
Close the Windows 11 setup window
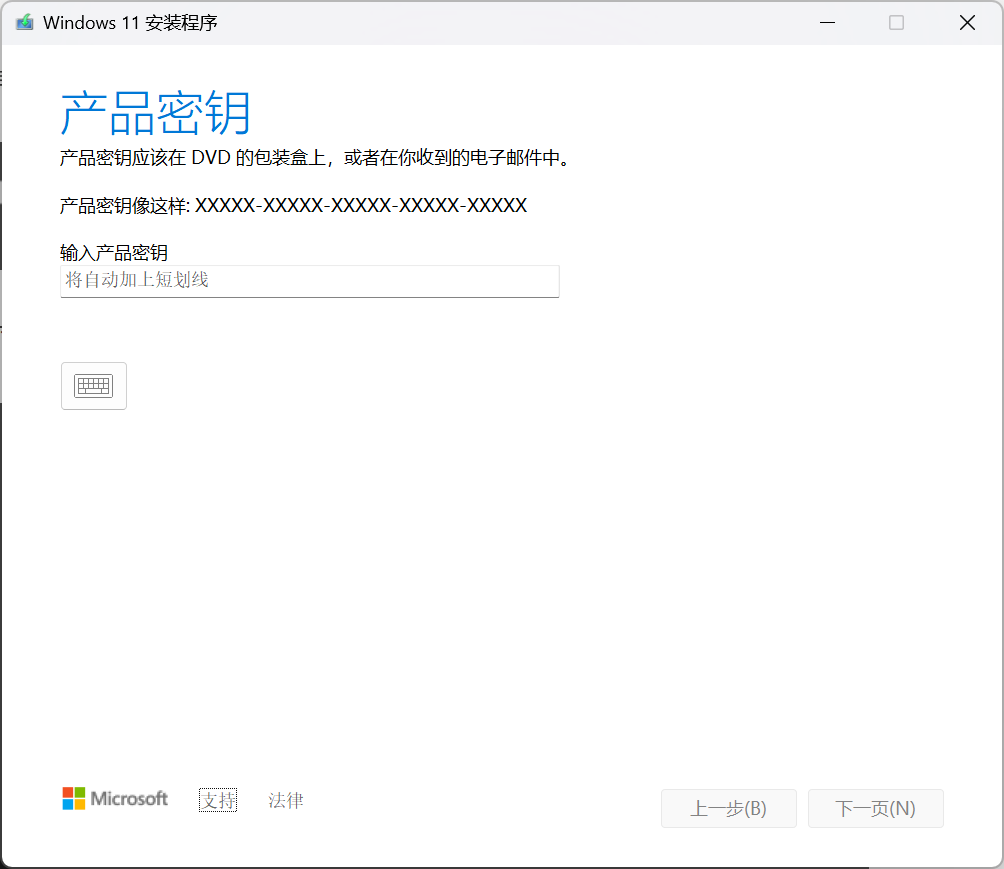967,22
